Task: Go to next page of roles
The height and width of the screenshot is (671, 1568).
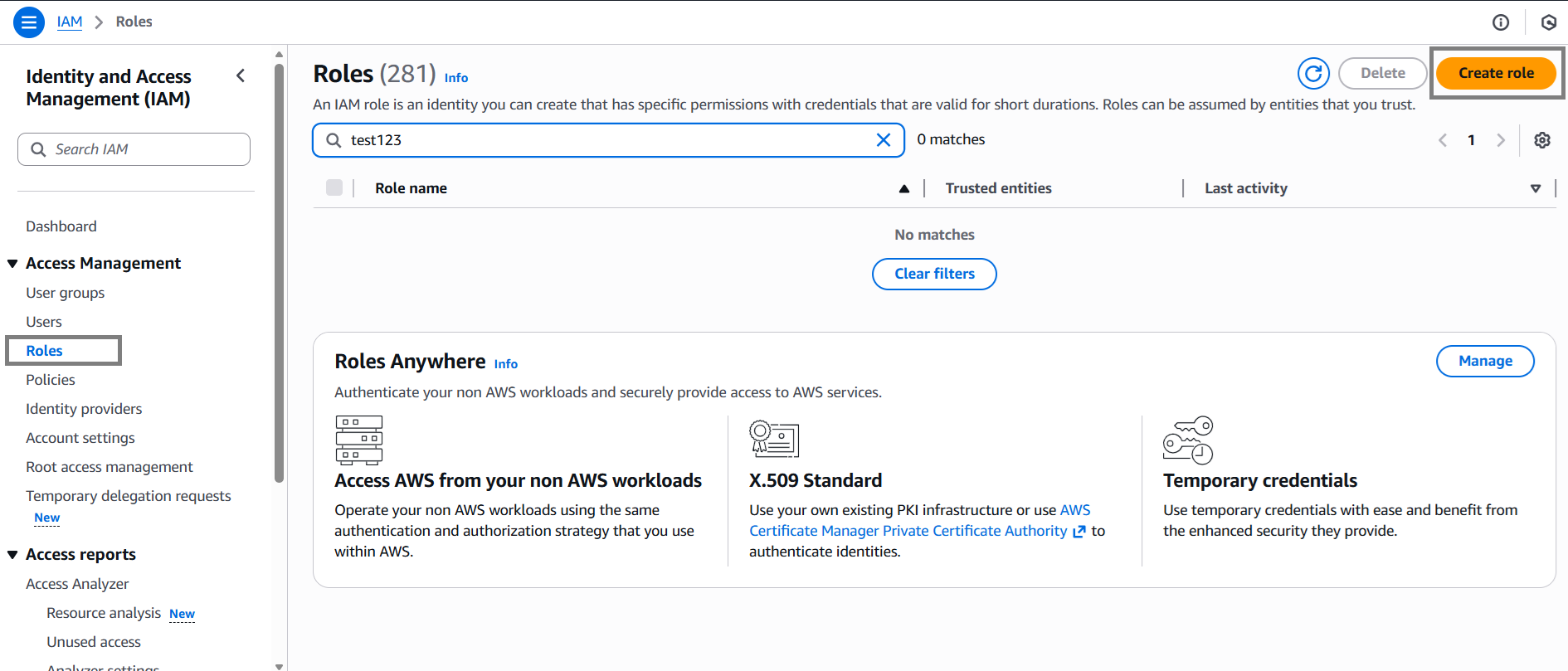Action: tap(1500, 140)
